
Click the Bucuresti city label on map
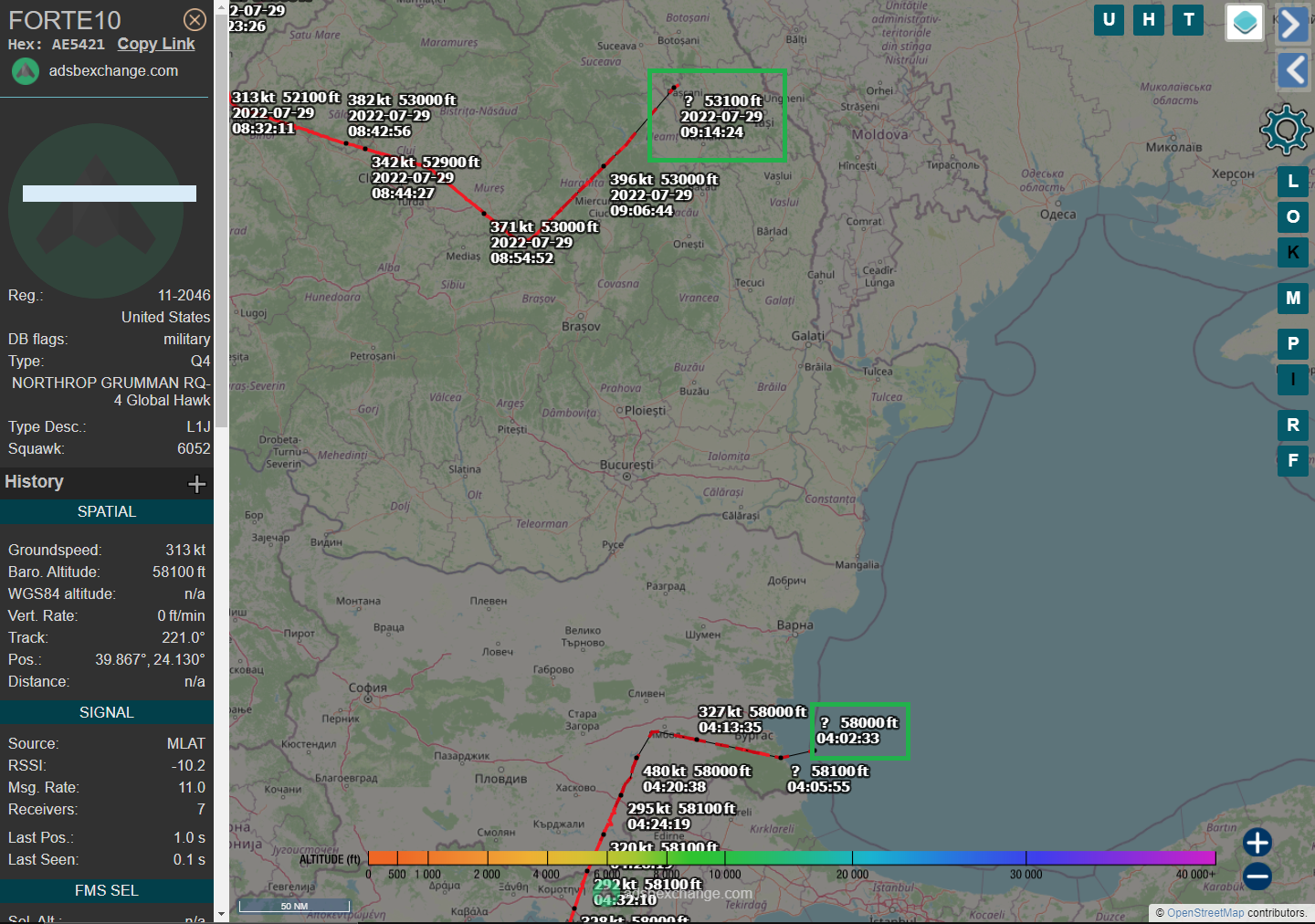pyautogui.click(x=626, y=466)
